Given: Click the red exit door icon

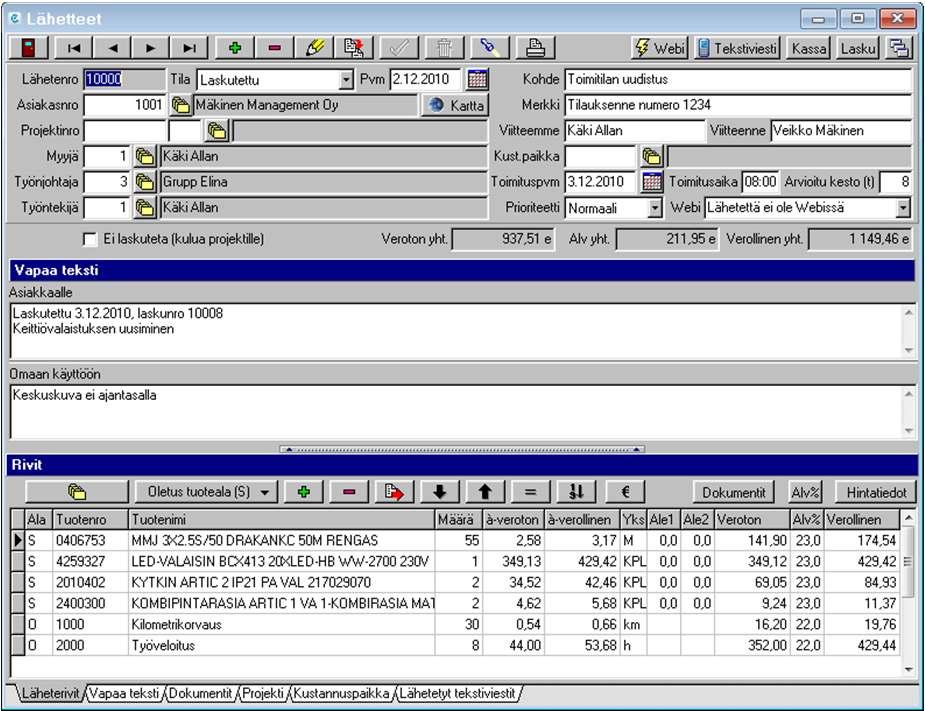Looking at the screenshot, I should 28,48.
